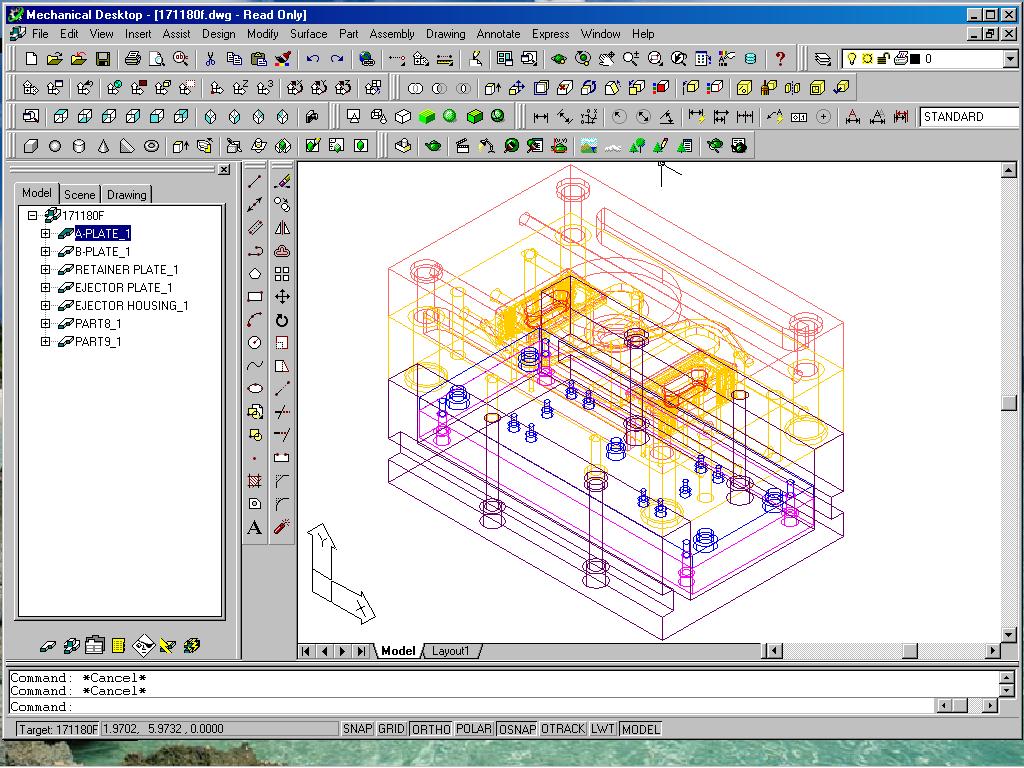Create a solid Cone with the cone icon
The image size is (1024, 768).
(103, 146)
